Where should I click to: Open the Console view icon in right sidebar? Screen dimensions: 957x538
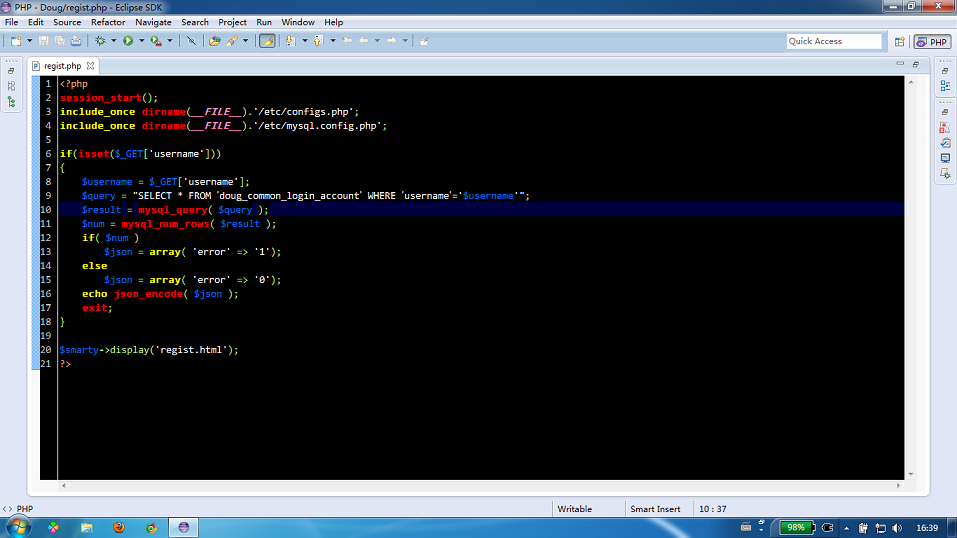click(945, 158)
